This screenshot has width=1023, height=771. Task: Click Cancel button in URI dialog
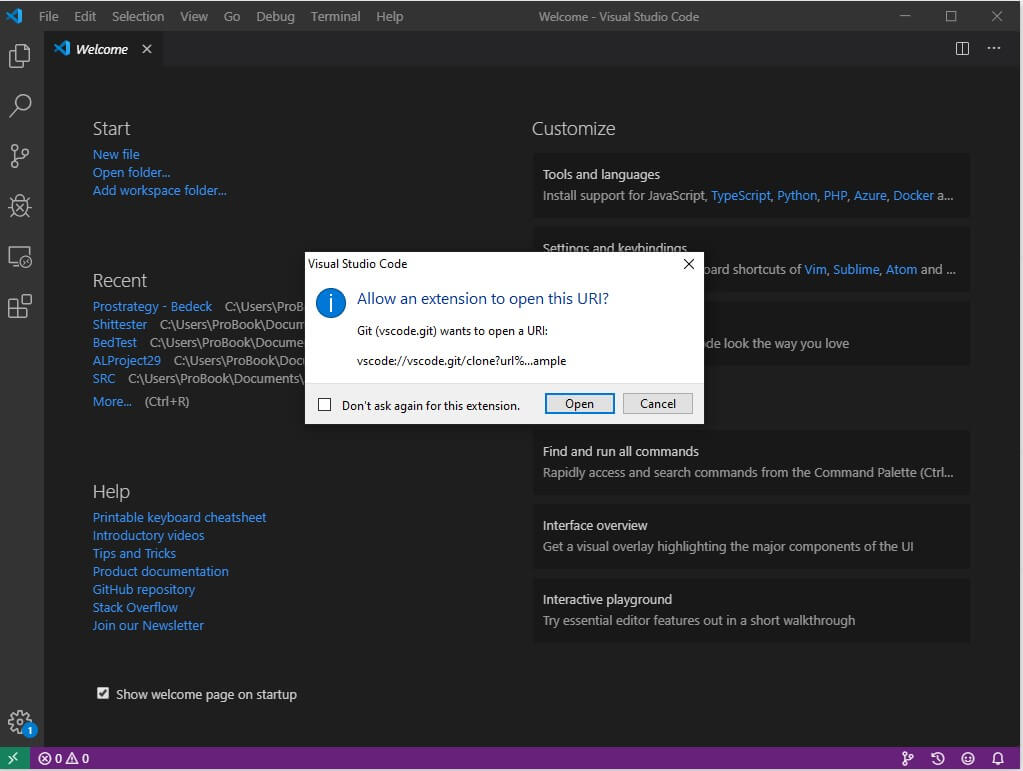(x=658, y=404)
